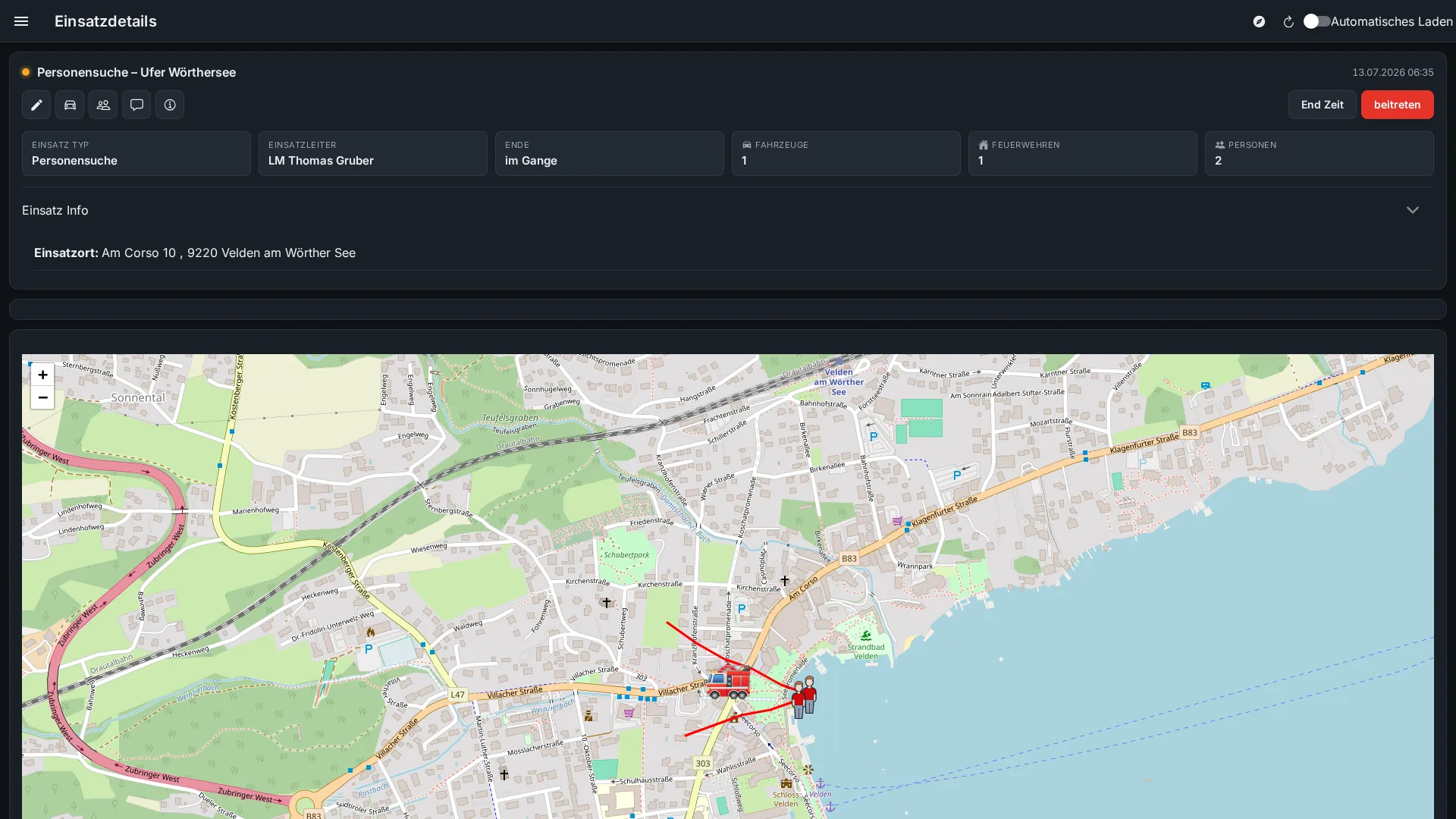1456x819 pixels.
Task: Click the fire truck marker on map
Action: [x=728, y=681]
